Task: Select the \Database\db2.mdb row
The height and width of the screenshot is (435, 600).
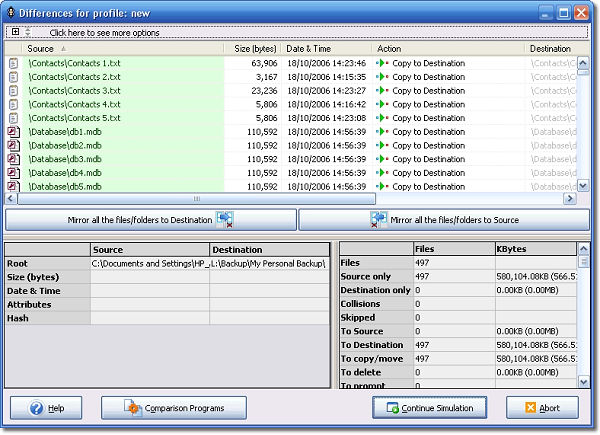Action: [291, 145]
